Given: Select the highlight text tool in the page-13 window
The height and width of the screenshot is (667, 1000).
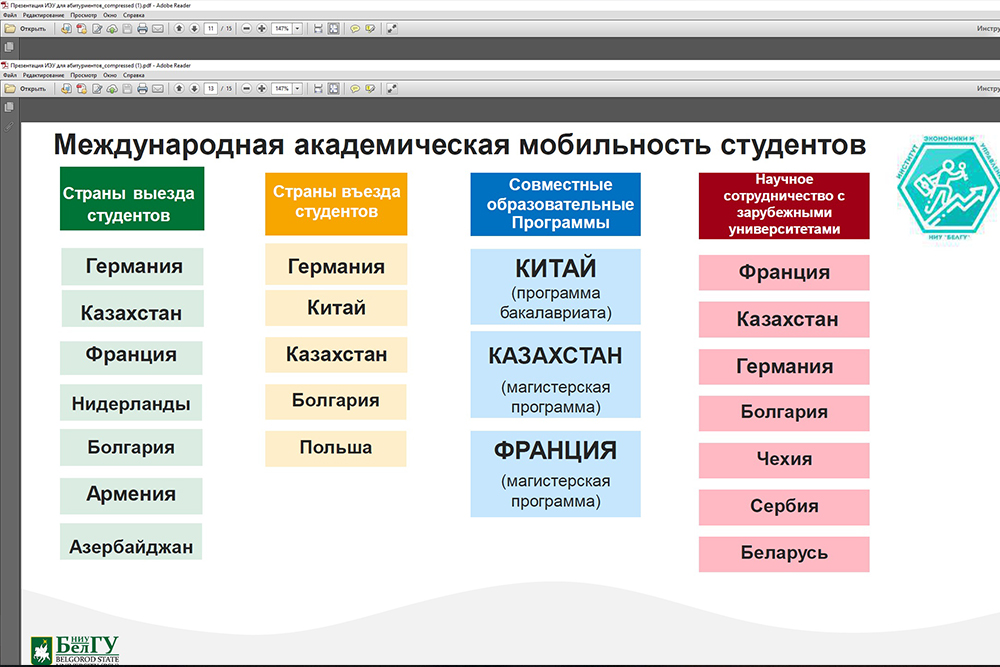Looking at the screenshot, I should click(x=370, y=89).
